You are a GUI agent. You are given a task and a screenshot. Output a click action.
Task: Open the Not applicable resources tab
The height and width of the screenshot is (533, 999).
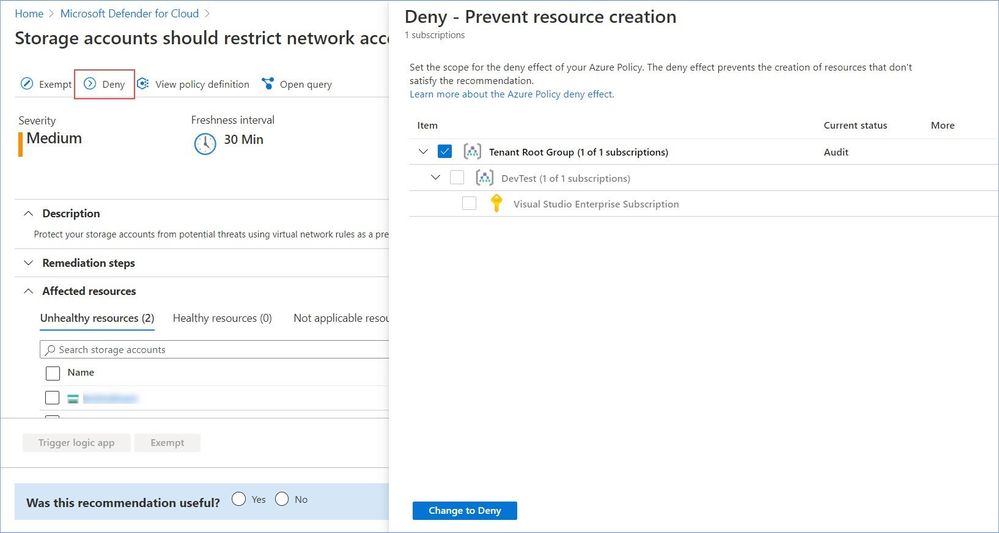[x=341, y=318]
